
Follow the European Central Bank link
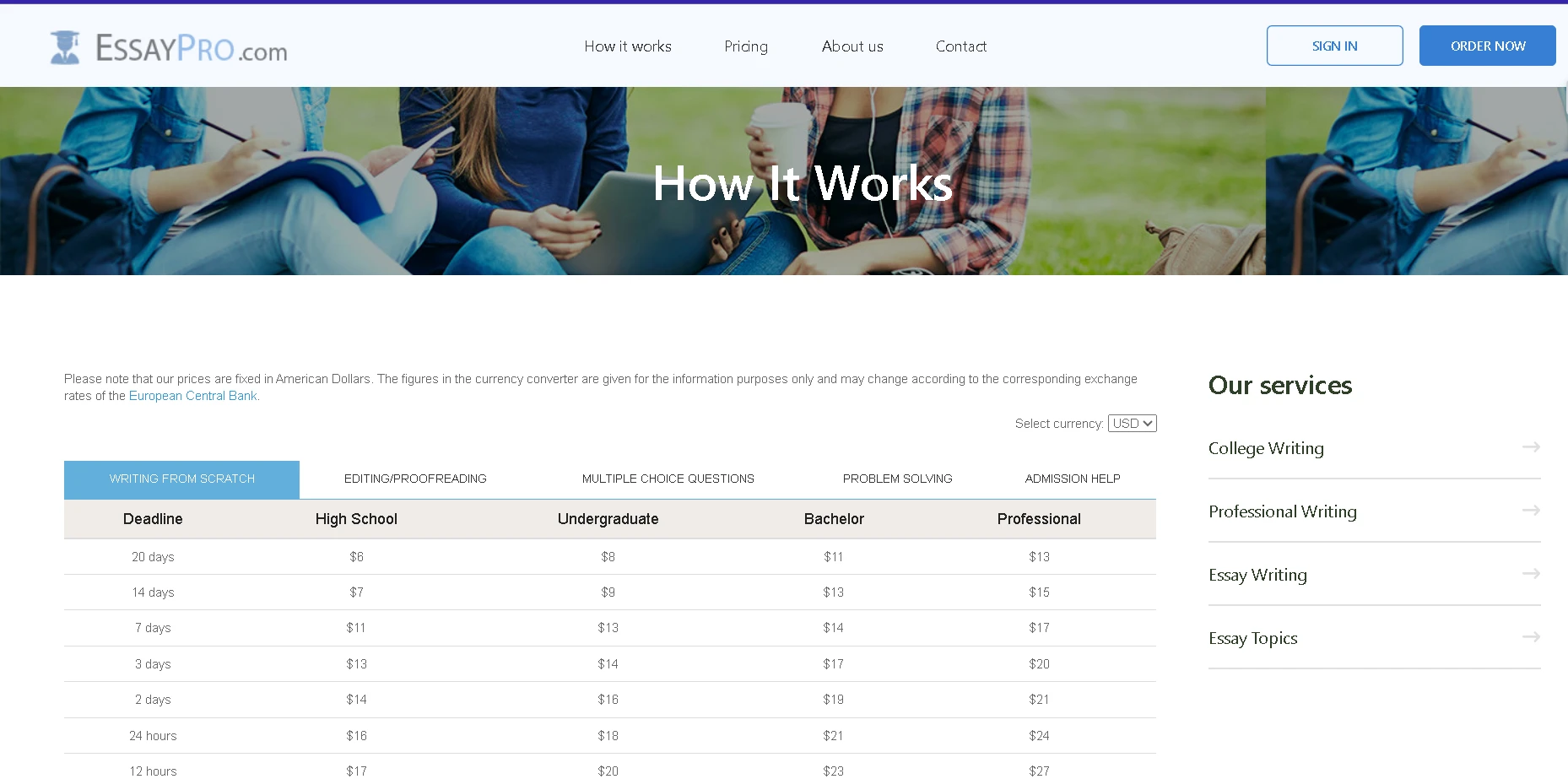point(192,396)
